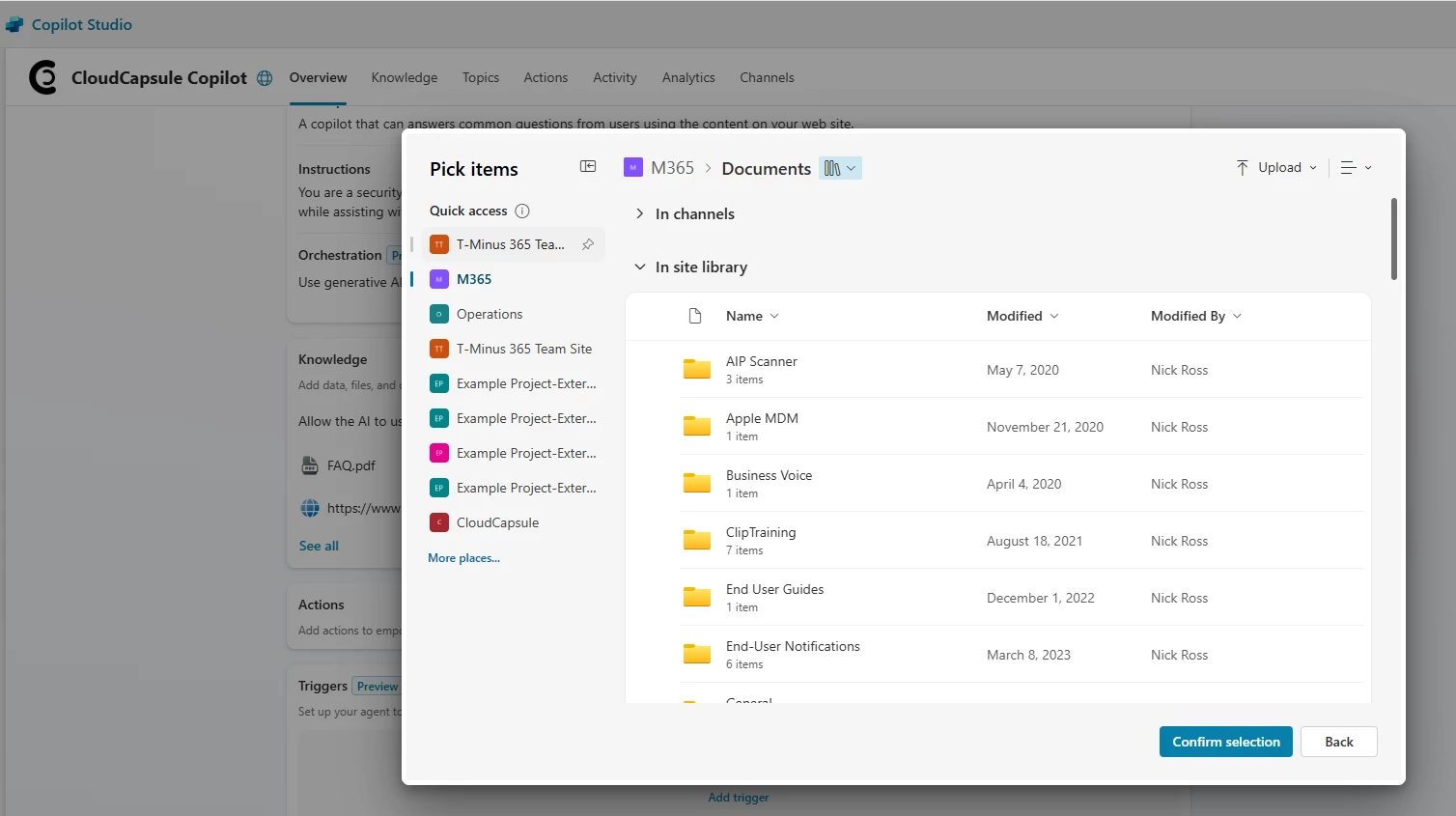Screen dimensions: 1456x816
Task: Collapse the Pick items navigation pane icon
Action: pyautogui.click(x=588, y=167)
